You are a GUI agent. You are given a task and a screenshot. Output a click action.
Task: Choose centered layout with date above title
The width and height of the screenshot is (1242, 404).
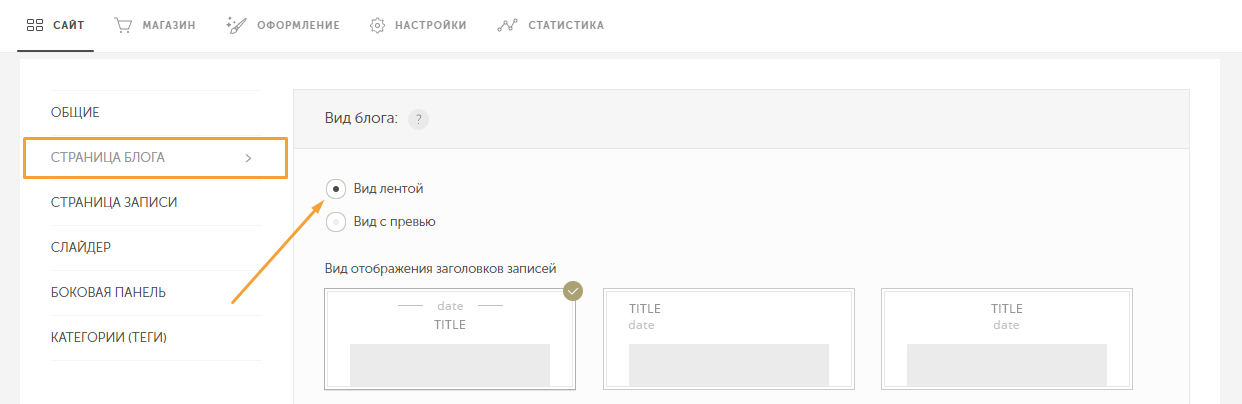[x=450, y=339]
